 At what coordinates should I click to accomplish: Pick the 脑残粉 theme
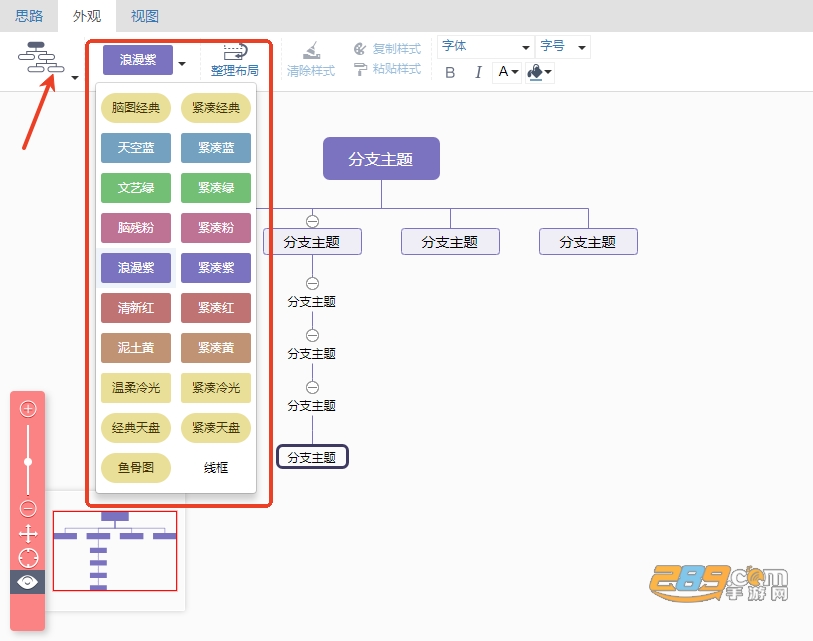point(136,228)
